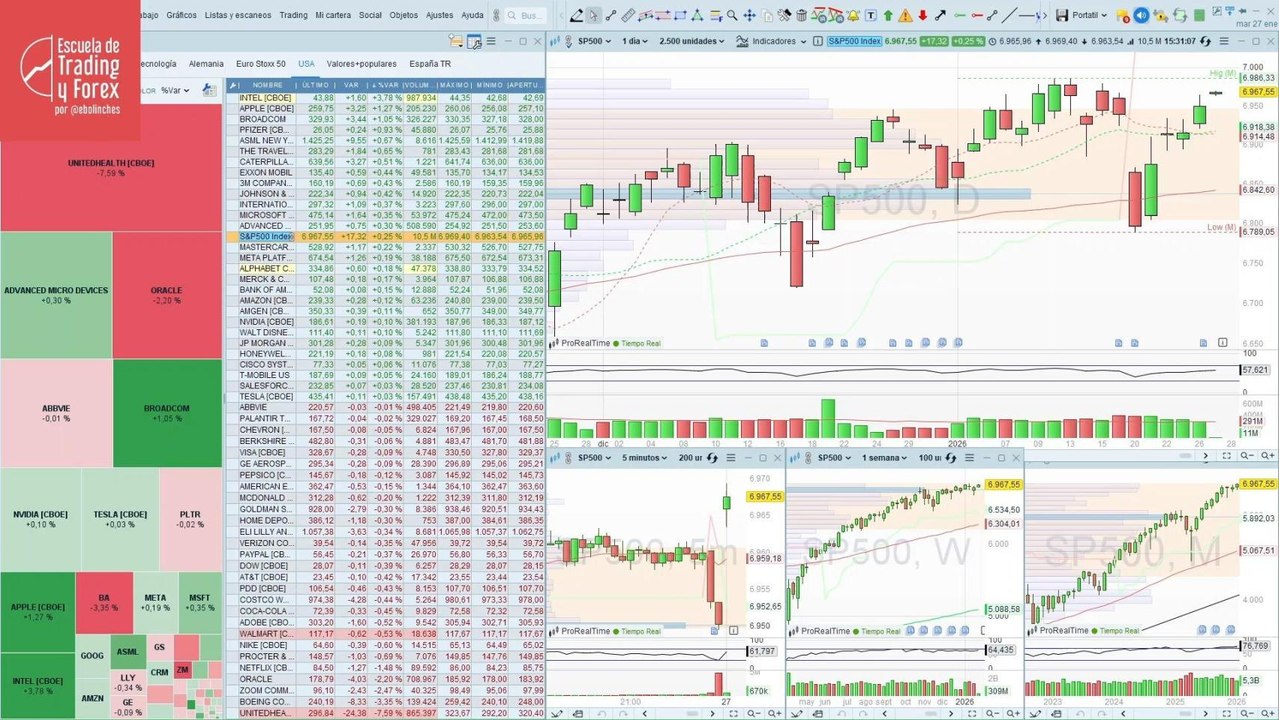Click the S&P500 Index label in chart header
The image size is (1279, 720).
coord(855,41)
